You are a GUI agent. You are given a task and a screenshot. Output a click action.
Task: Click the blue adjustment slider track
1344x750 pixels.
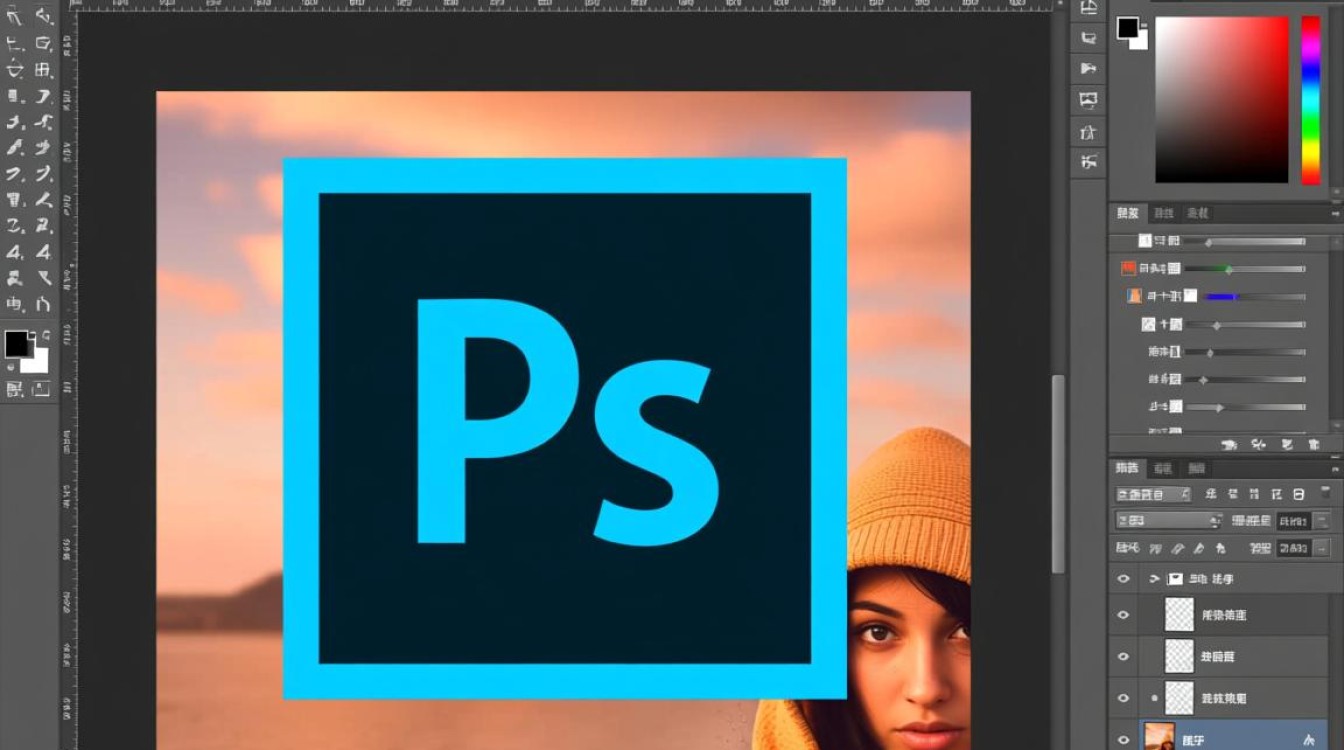tap(1254, 297)
